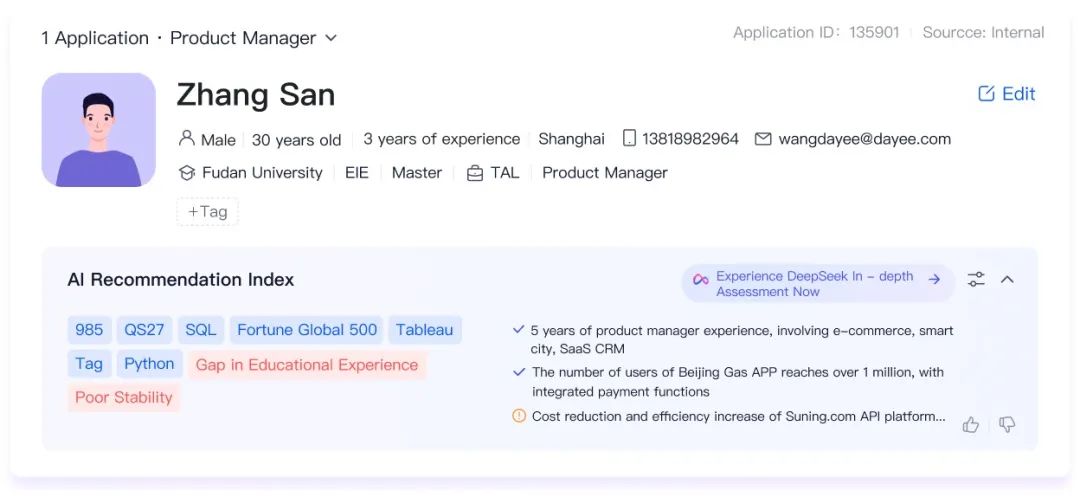
Task: Click the briefcase company icon
Action: [475, 173]
